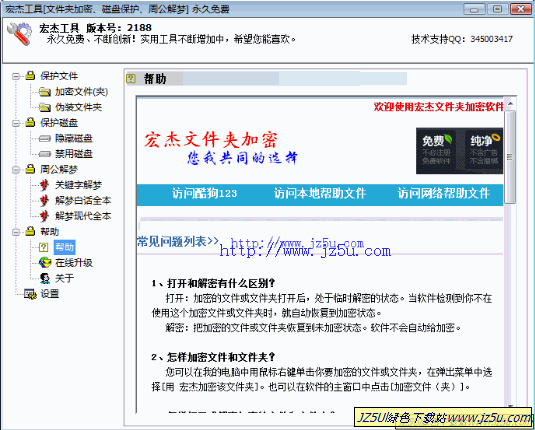The width and height of the screenshot is (535, 430).
Task: Click the folder icon beside 加密文件(夹)
Action: [45, 91]
